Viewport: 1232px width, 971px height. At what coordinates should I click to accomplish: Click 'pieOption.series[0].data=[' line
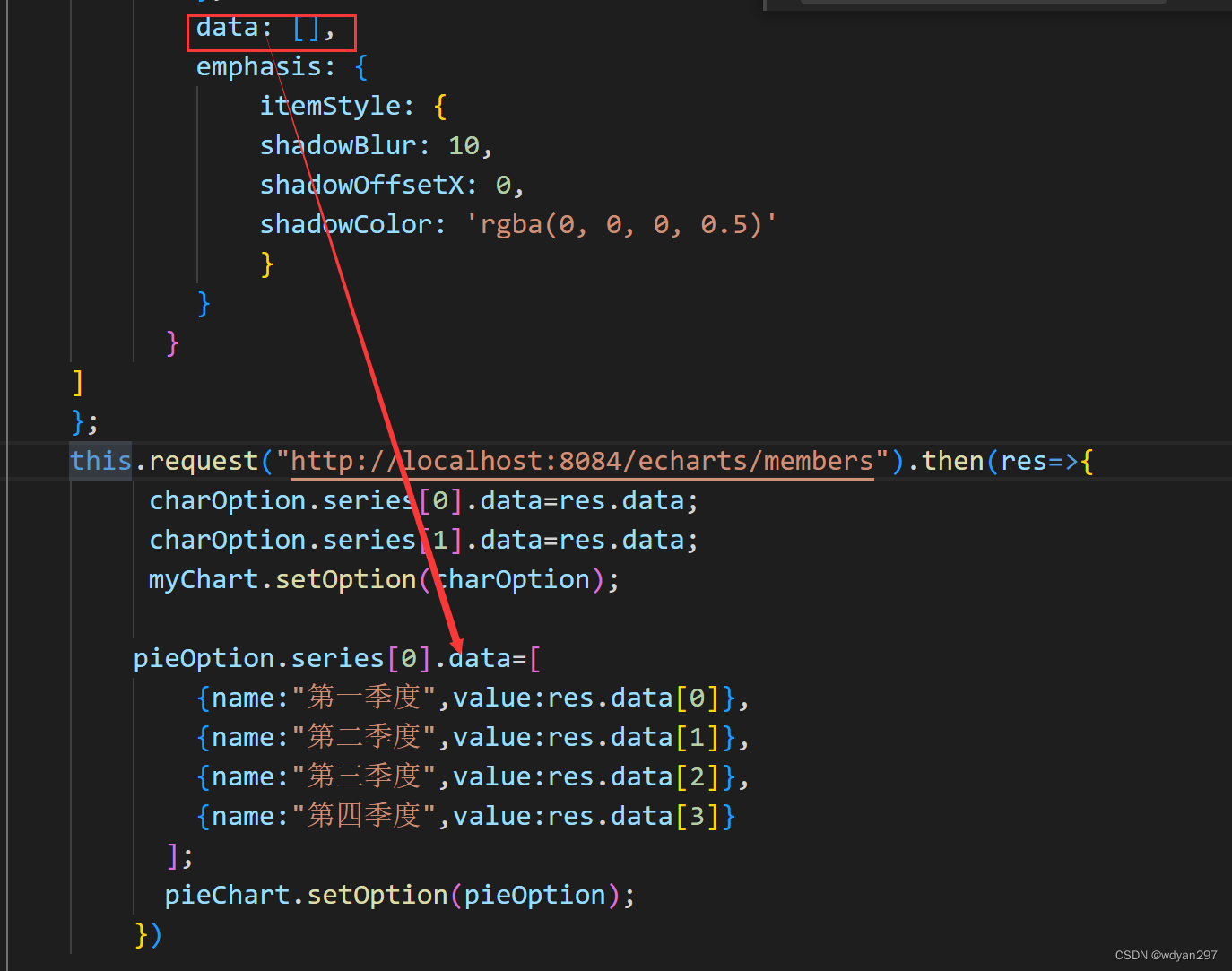point(337,658)
